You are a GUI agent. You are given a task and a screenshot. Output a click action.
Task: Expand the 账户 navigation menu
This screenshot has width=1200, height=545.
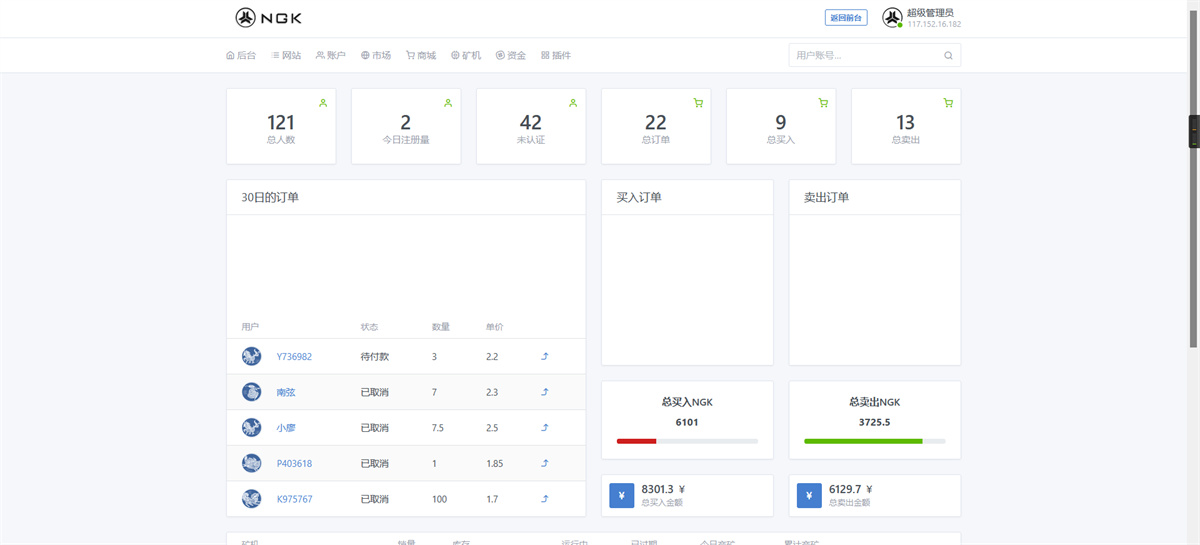pyautogui.click(x=331, y=56)
